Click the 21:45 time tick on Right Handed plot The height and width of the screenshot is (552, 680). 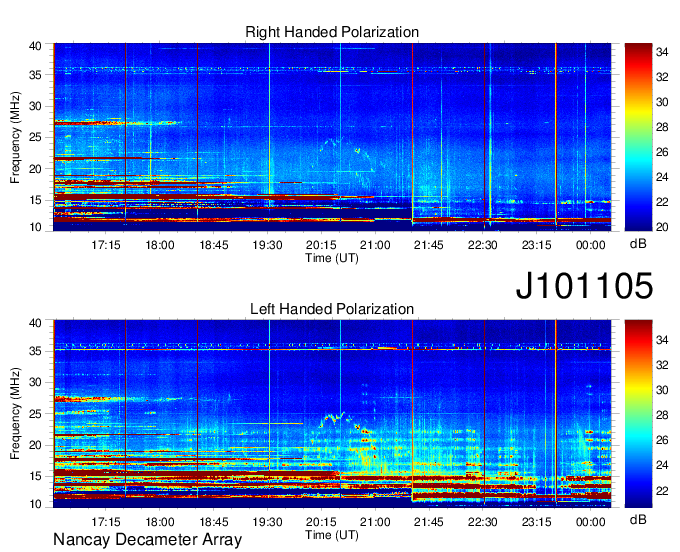tap(429, 245)
